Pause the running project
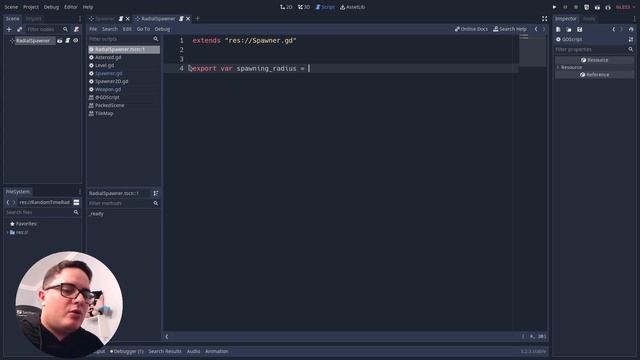Viewport: 640px width, 360px height. pyautogui.click(x=565, y=7)
